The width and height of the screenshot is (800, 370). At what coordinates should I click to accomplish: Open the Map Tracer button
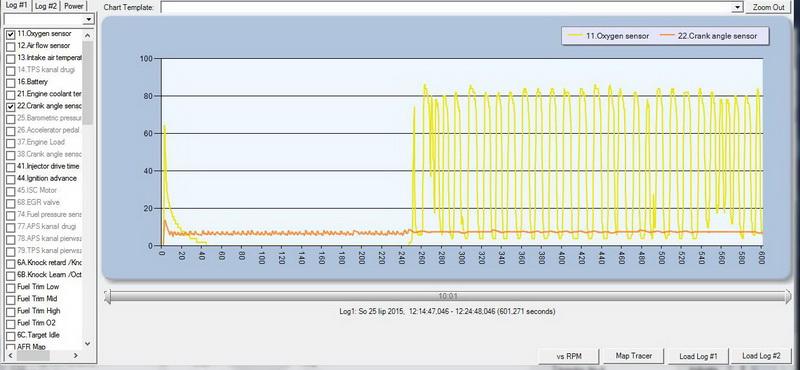pyautogui.click(x=633, y=356)
